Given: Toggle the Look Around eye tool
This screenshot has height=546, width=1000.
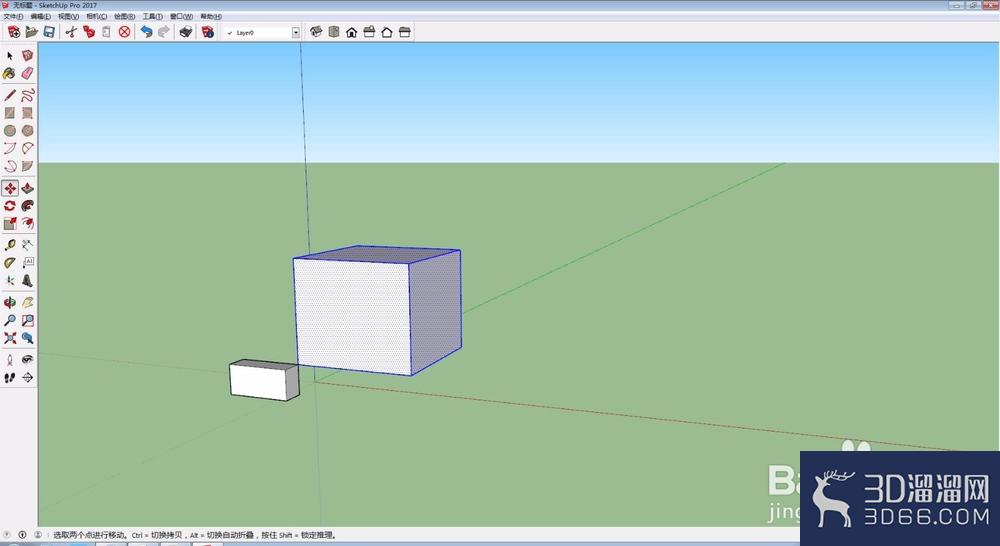Looking at the screenshot, I should 27,360.
